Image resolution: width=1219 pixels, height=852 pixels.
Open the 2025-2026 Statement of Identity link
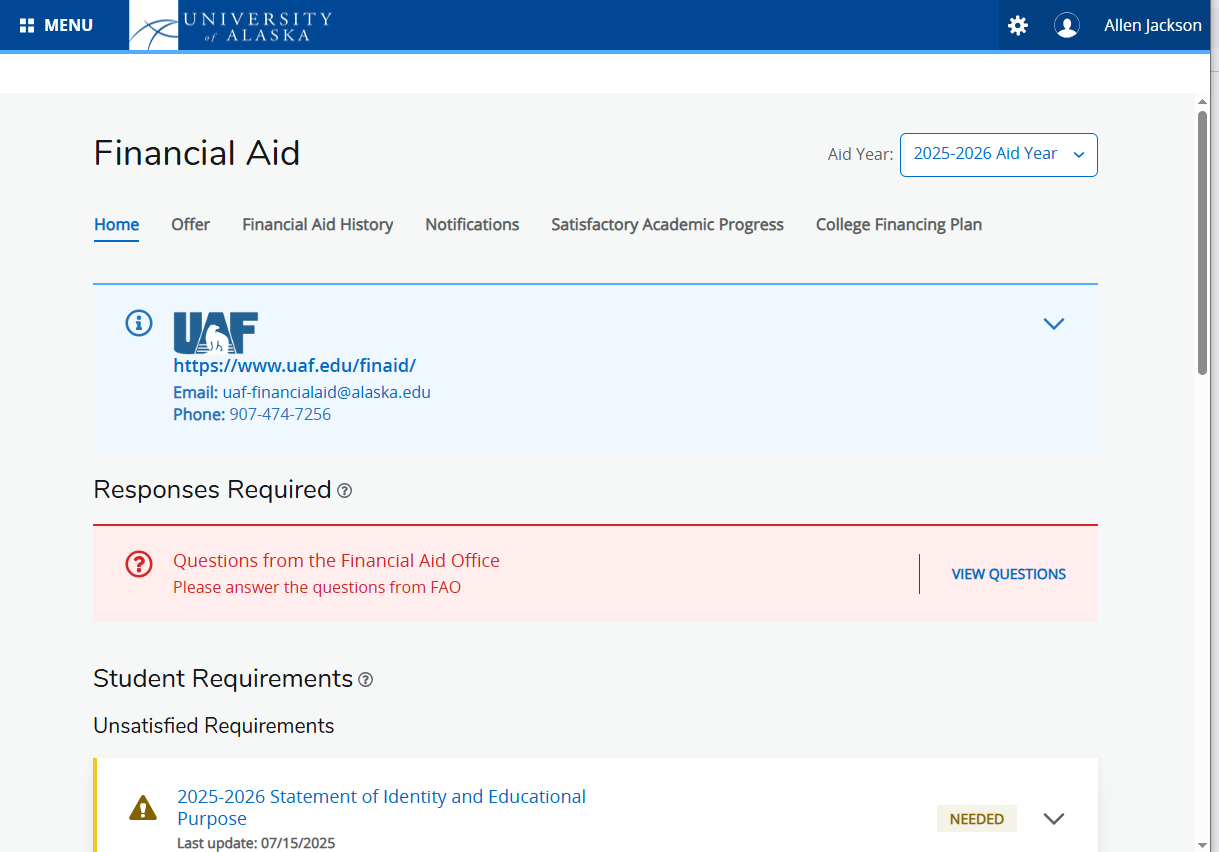[382, 808]
